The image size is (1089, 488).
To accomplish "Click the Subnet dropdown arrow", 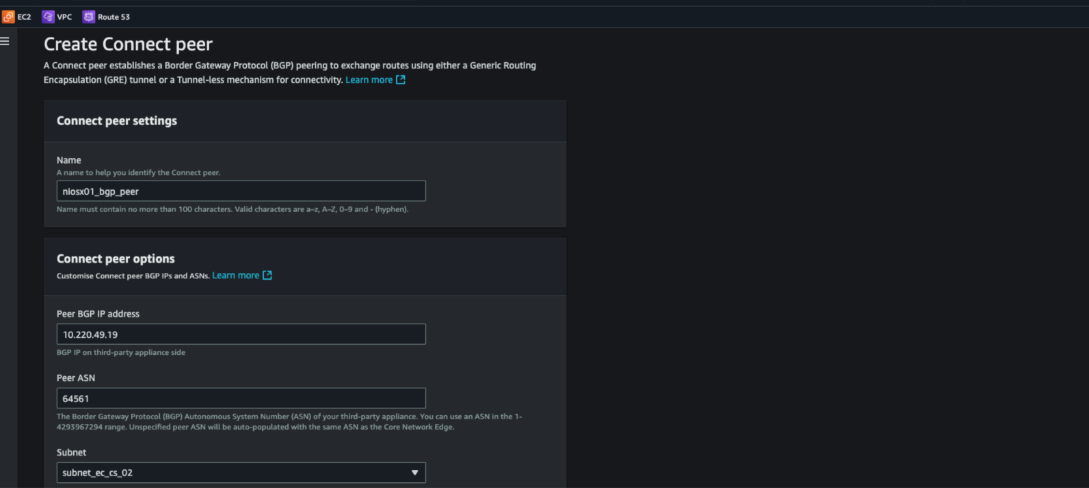I will (415, 473).
